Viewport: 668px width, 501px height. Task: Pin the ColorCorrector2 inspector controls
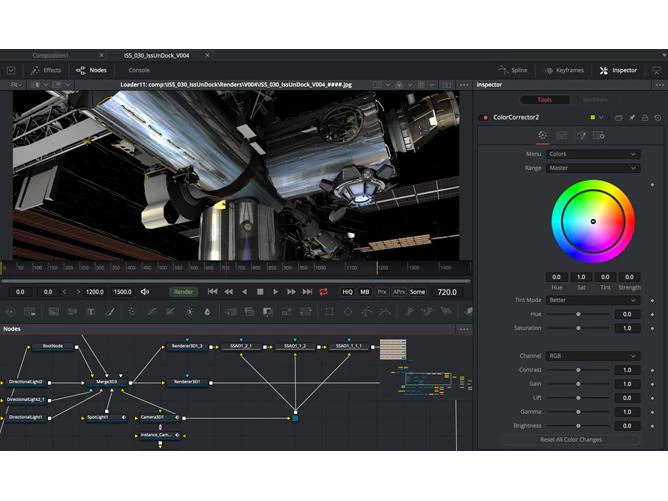[x=632, y=117]
